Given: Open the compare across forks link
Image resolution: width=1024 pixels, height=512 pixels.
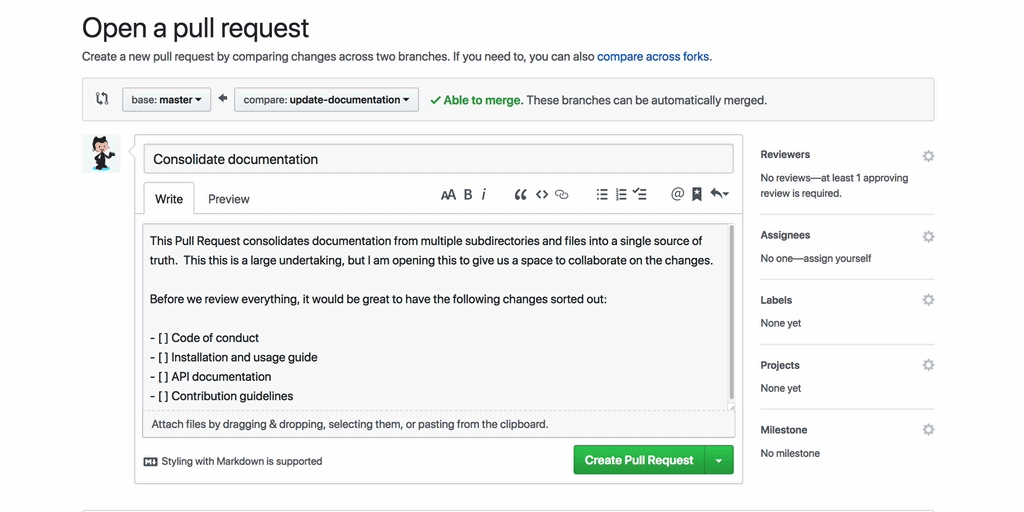Looking at the screenshot, I should coord(653,57).
